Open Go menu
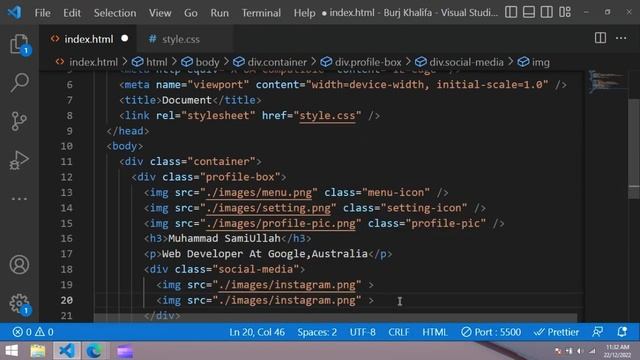Screen dimensions: 640x360 click(x=191, y=13)
